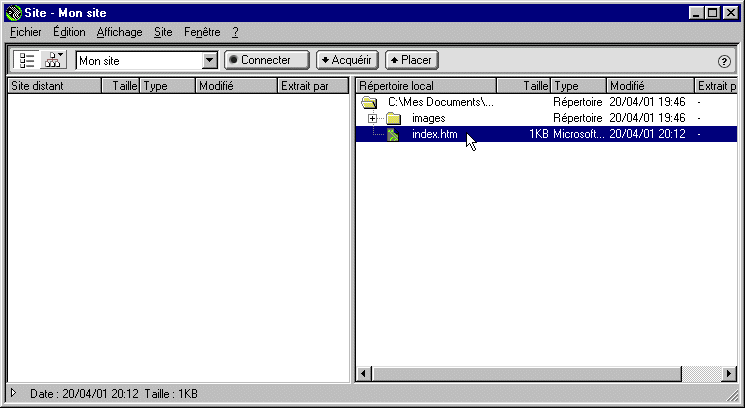Click right arrow of horizontal scrollbar
The image size is (745, 408).
click(x=728, y=373)
